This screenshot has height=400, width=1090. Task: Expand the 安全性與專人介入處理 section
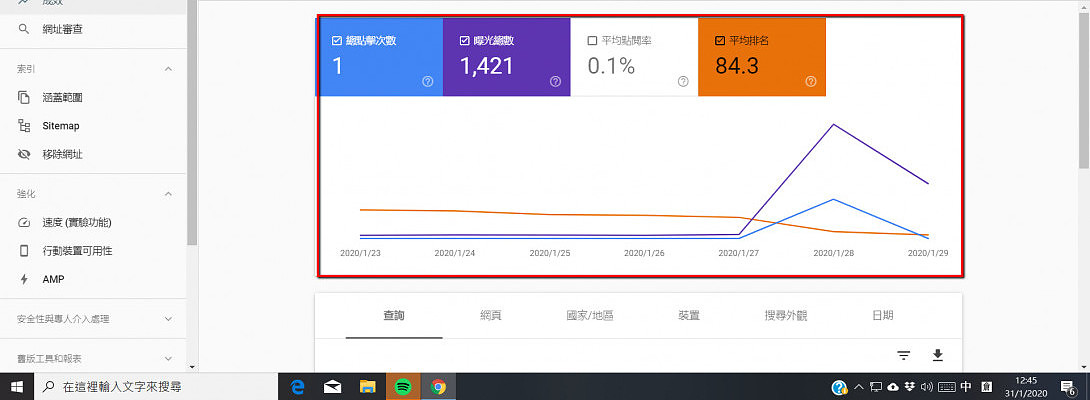[x=167, y=319]
